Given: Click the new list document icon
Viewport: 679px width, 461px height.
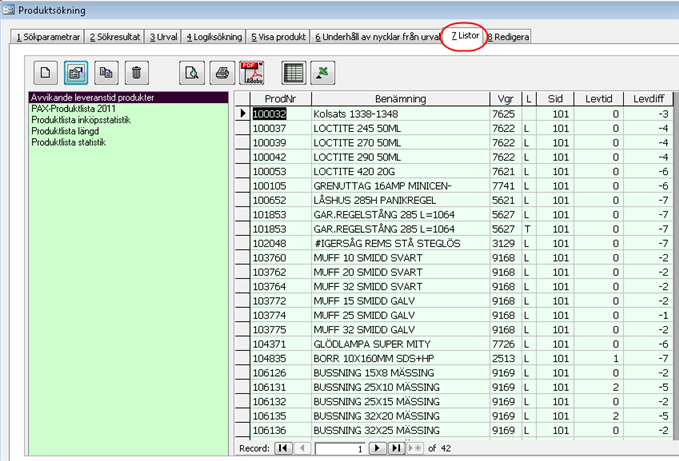Looking at the screenshot, I should pyautogui.click(x=44, y=72).
